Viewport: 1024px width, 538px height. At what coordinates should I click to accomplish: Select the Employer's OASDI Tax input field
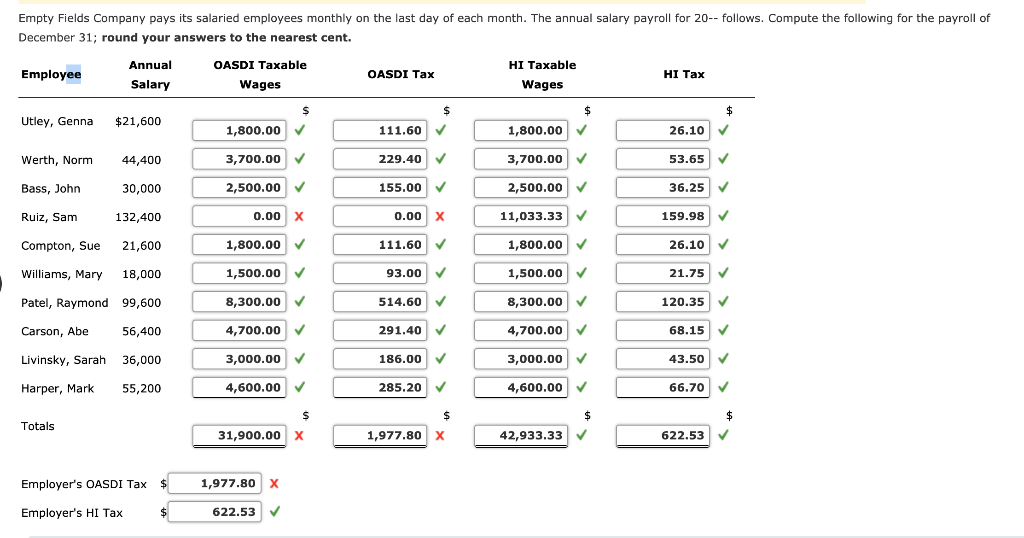215,484
